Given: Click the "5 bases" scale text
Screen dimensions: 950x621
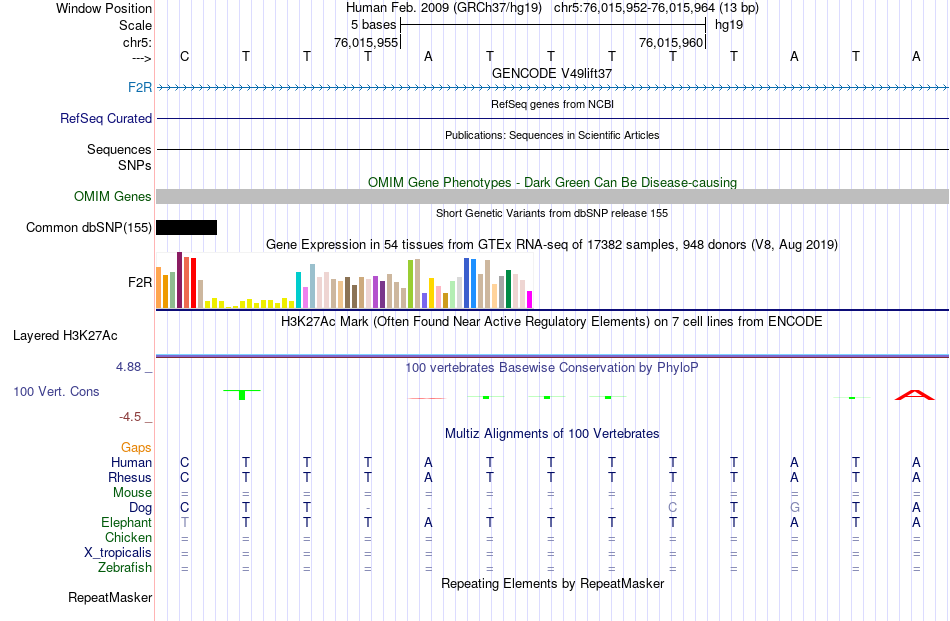Looking at the screenshot, I should (x=373, y=25).
